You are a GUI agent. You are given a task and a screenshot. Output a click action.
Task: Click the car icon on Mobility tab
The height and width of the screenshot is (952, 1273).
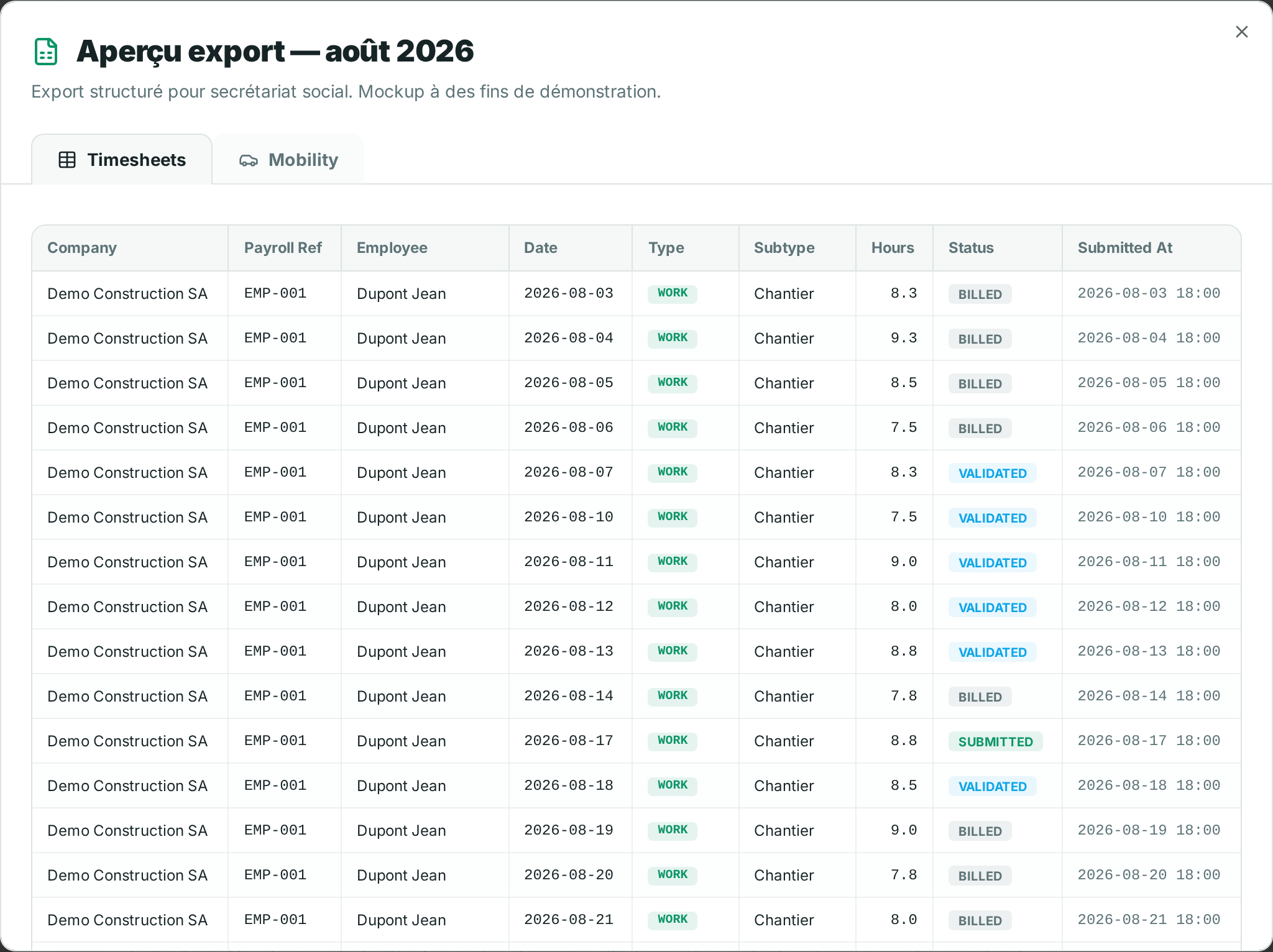click(x=249, y=160)
